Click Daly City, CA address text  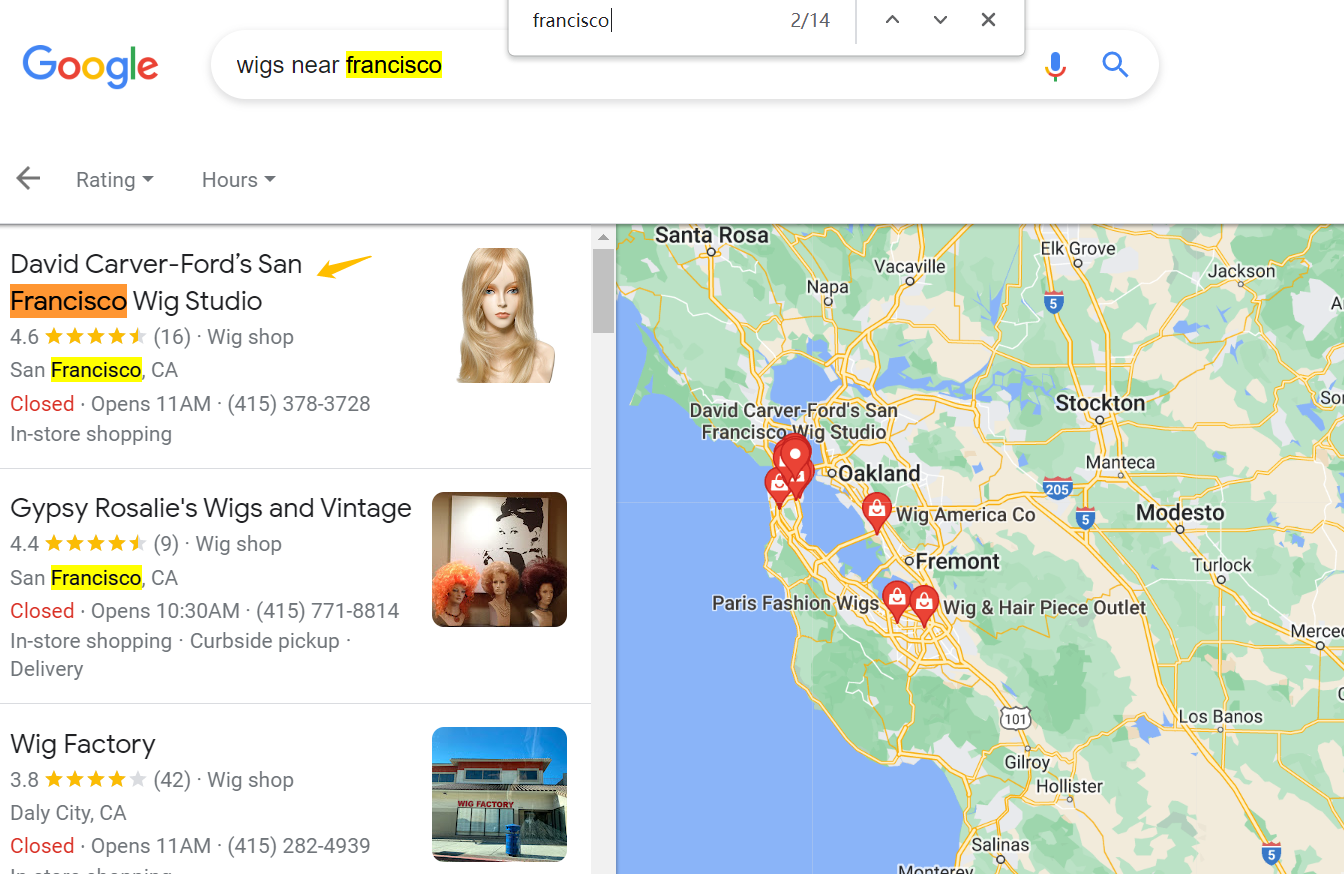pos(68,813)
